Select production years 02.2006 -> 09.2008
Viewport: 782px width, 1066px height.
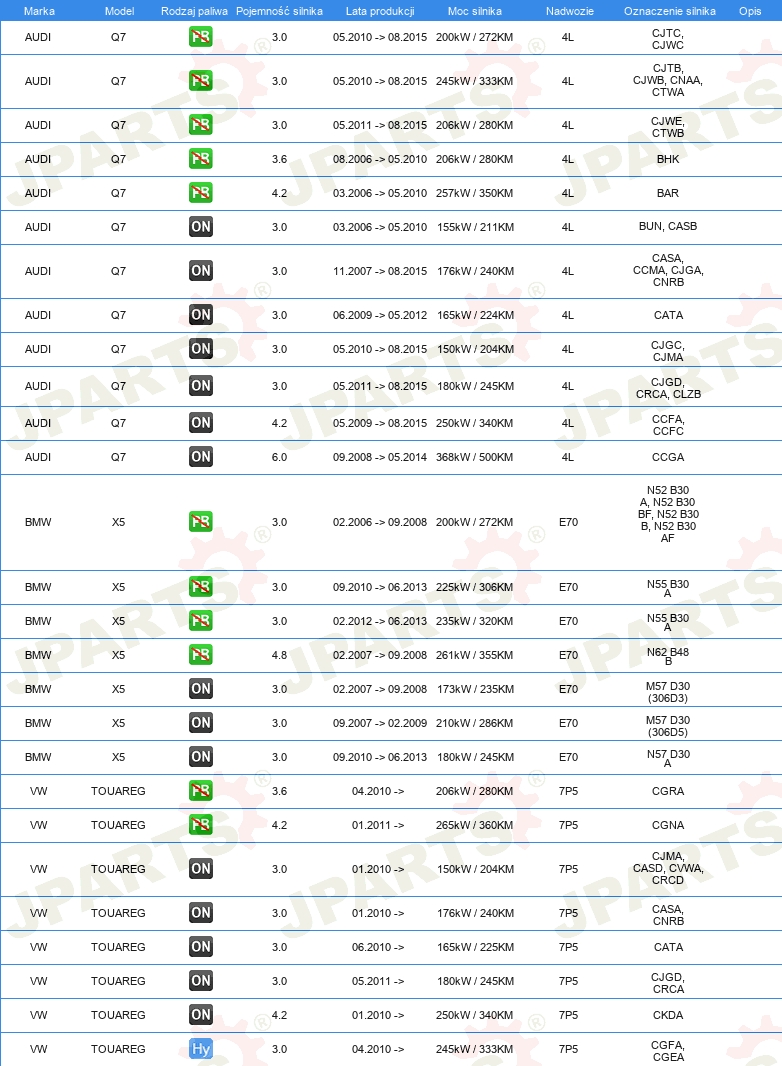(380, 522)
